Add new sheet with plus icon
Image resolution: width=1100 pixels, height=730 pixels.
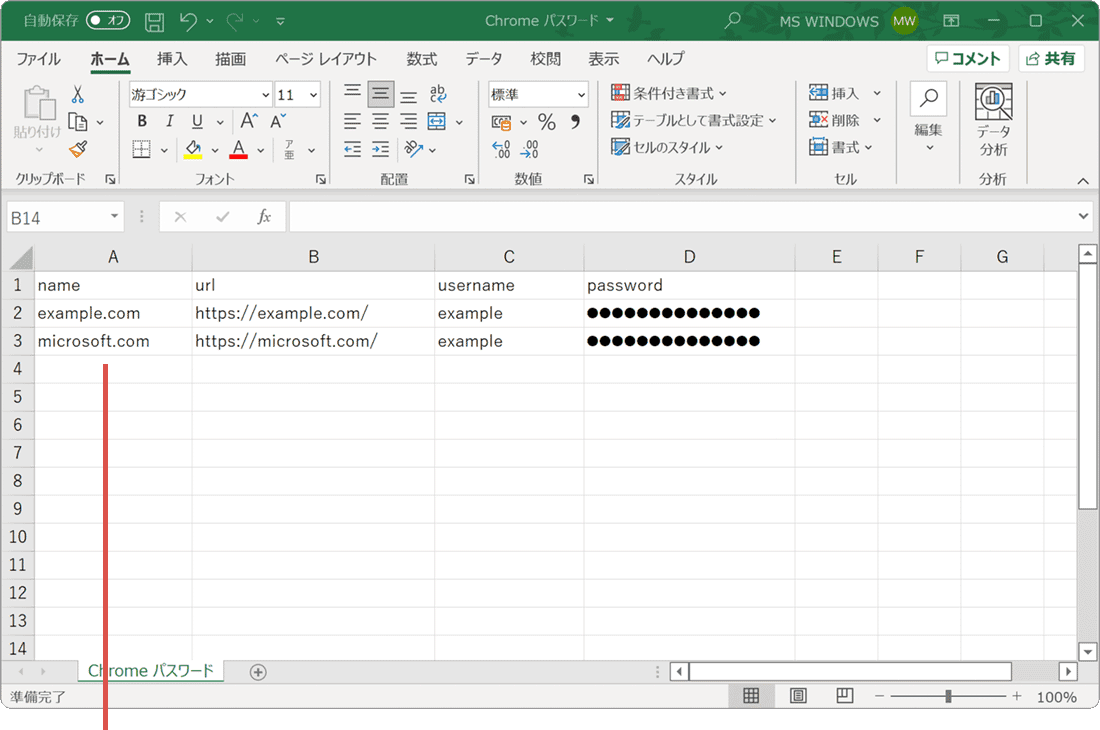coord(258,672)
